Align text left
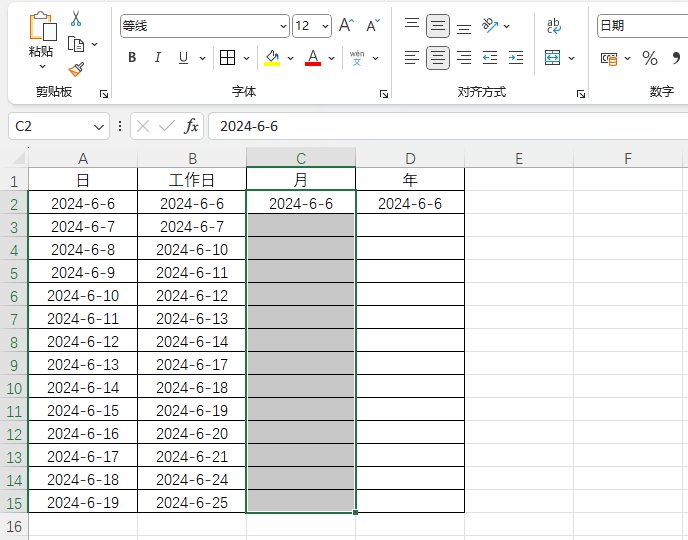The height and width of the screenshot is (540, 688). coord(412,57)
